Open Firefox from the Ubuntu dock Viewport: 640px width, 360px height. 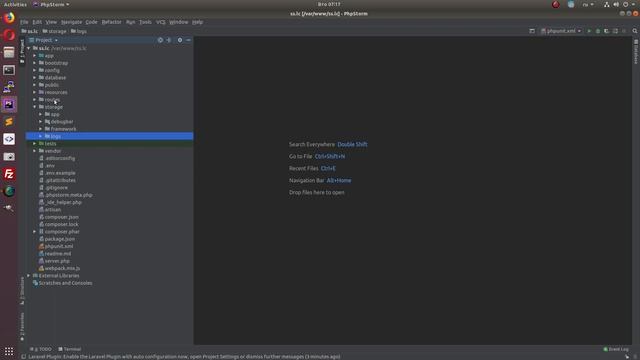click(x=9, y=18)
